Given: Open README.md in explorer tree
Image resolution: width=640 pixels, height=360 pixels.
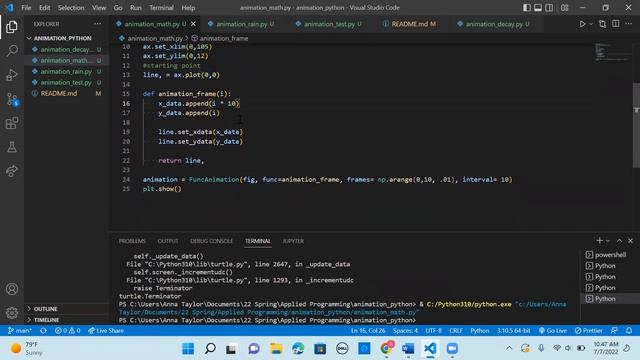Looking at the screenshot, I should (67, 93).
